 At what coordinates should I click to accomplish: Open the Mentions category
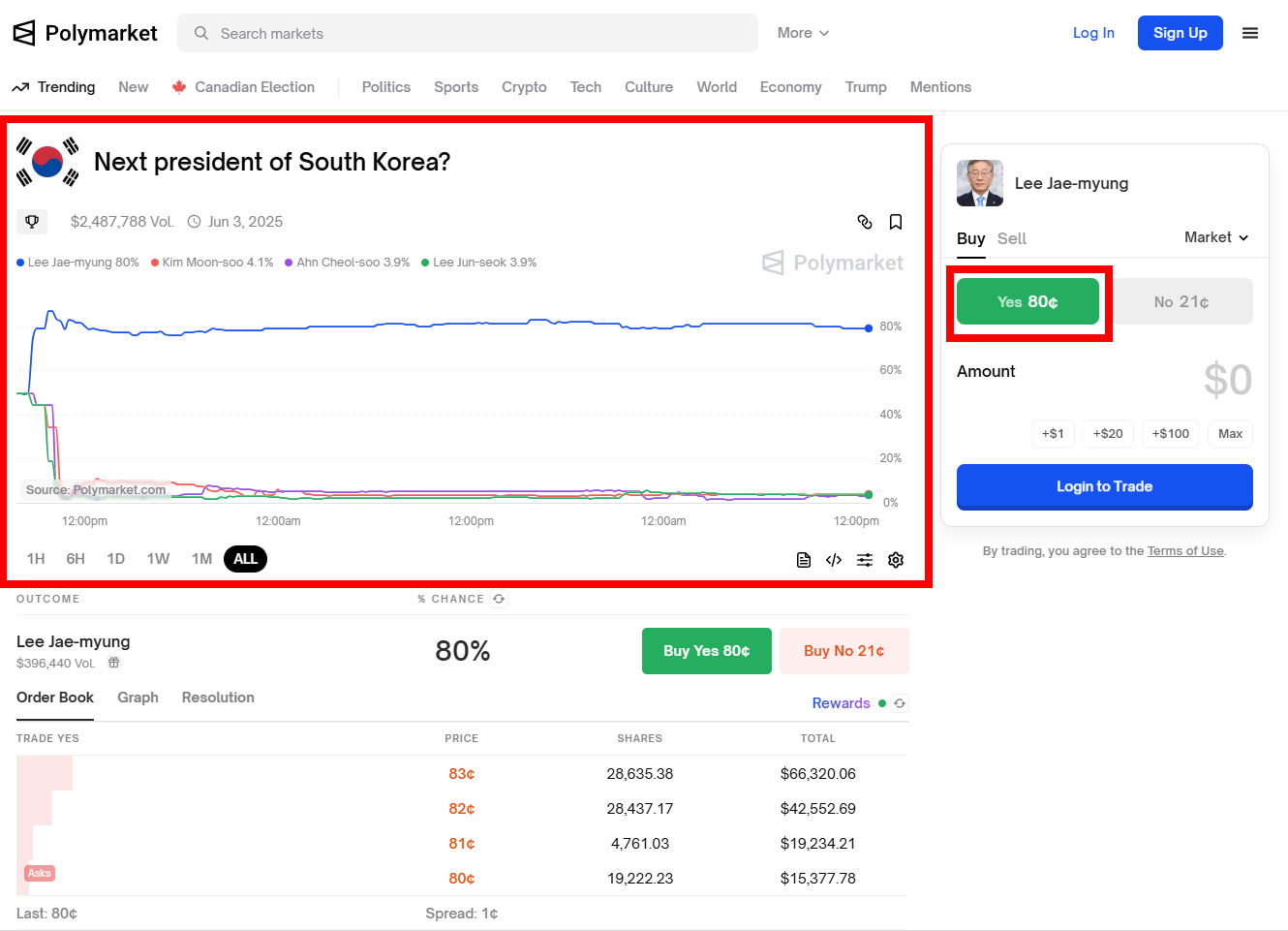click(940, 87)
